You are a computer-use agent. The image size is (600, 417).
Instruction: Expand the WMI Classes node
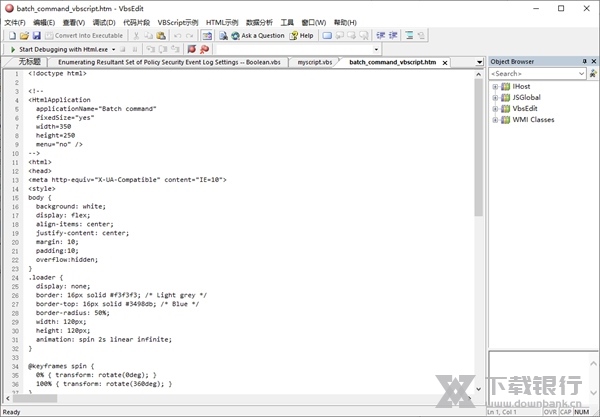[494, 120]
